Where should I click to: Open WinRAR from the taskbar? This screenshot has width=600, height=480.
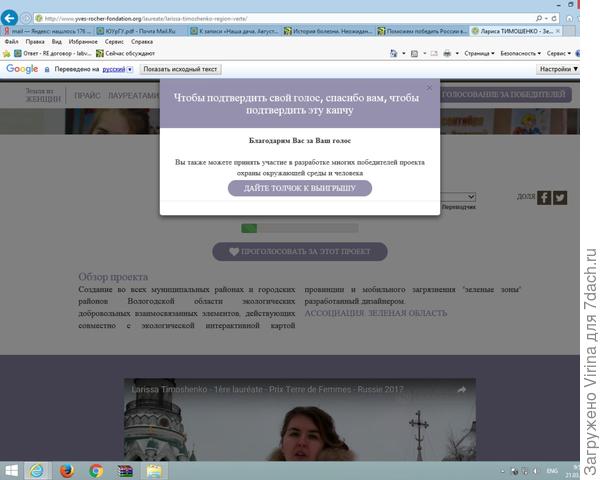coord(125,471)
